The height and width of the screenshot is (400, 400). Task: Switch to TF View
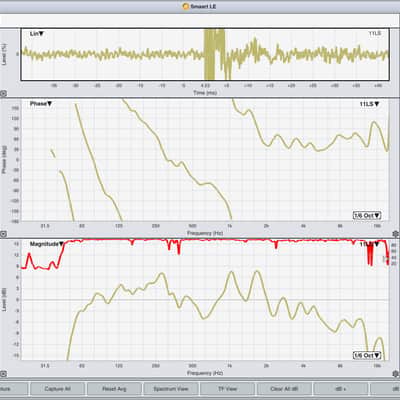[x=227, y=389]
